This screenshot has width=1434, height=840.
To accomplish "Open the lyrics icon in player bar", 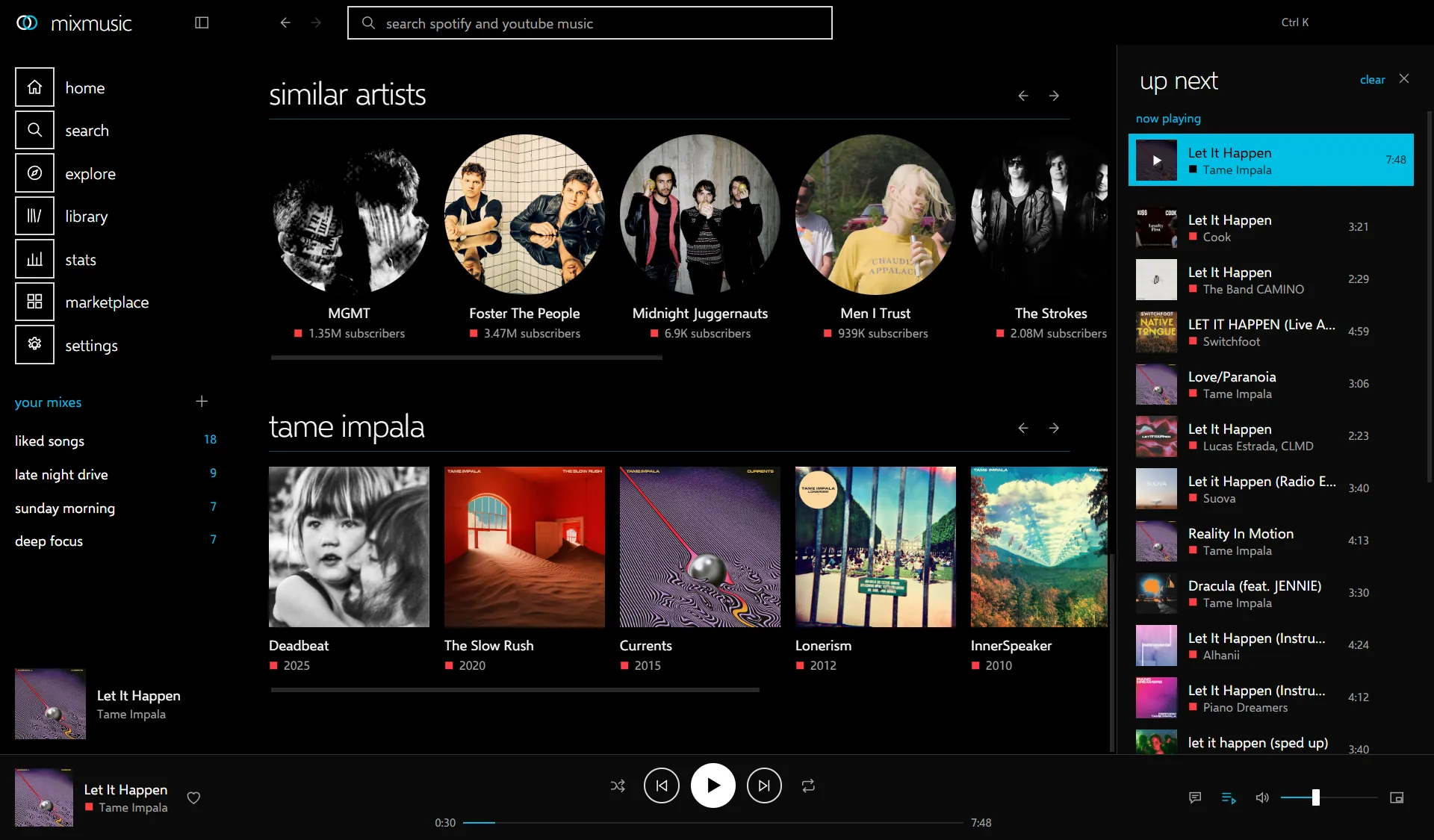I will coord(1195,797).
